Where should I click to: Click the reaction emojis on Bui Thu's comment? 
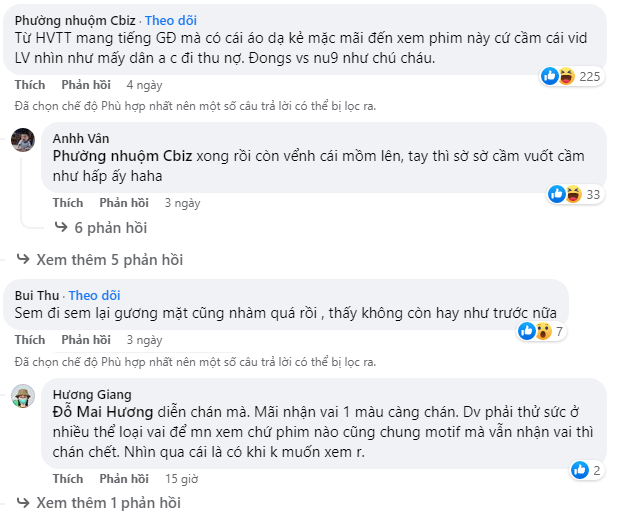tap(533, 331)
